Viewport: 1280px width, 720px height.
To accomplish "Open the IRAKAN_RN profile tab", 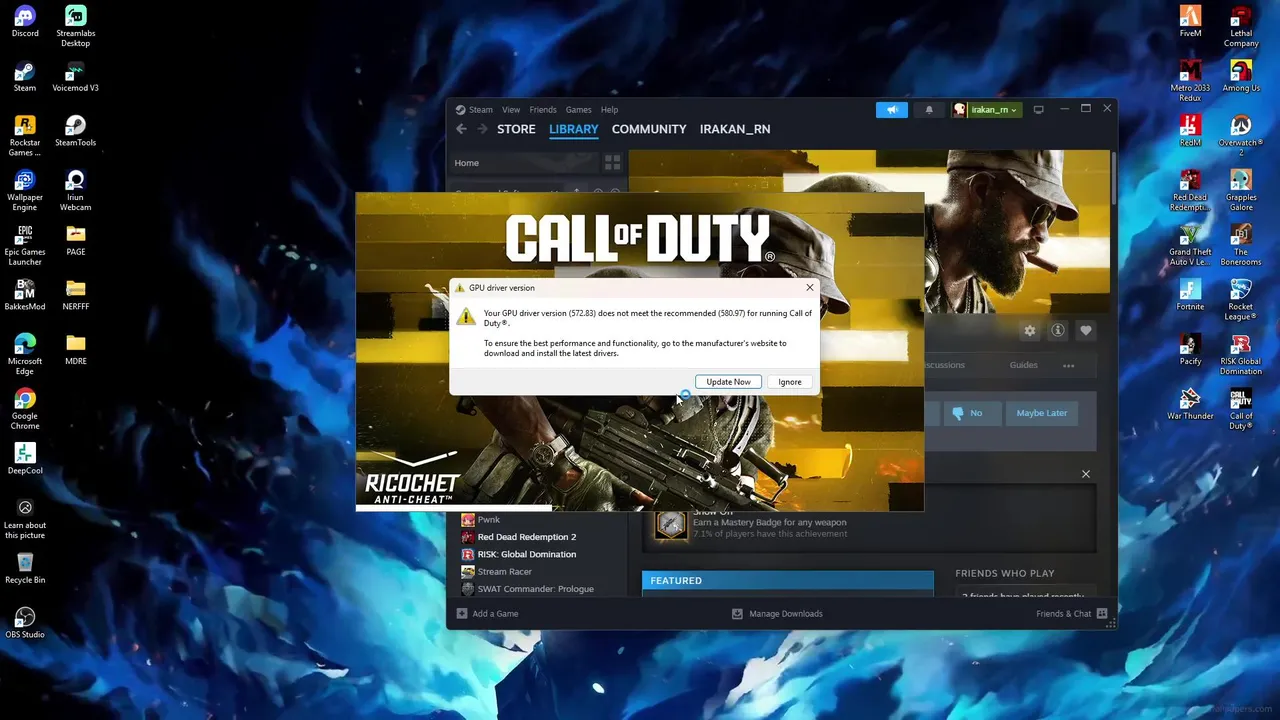I will point(735,129).
